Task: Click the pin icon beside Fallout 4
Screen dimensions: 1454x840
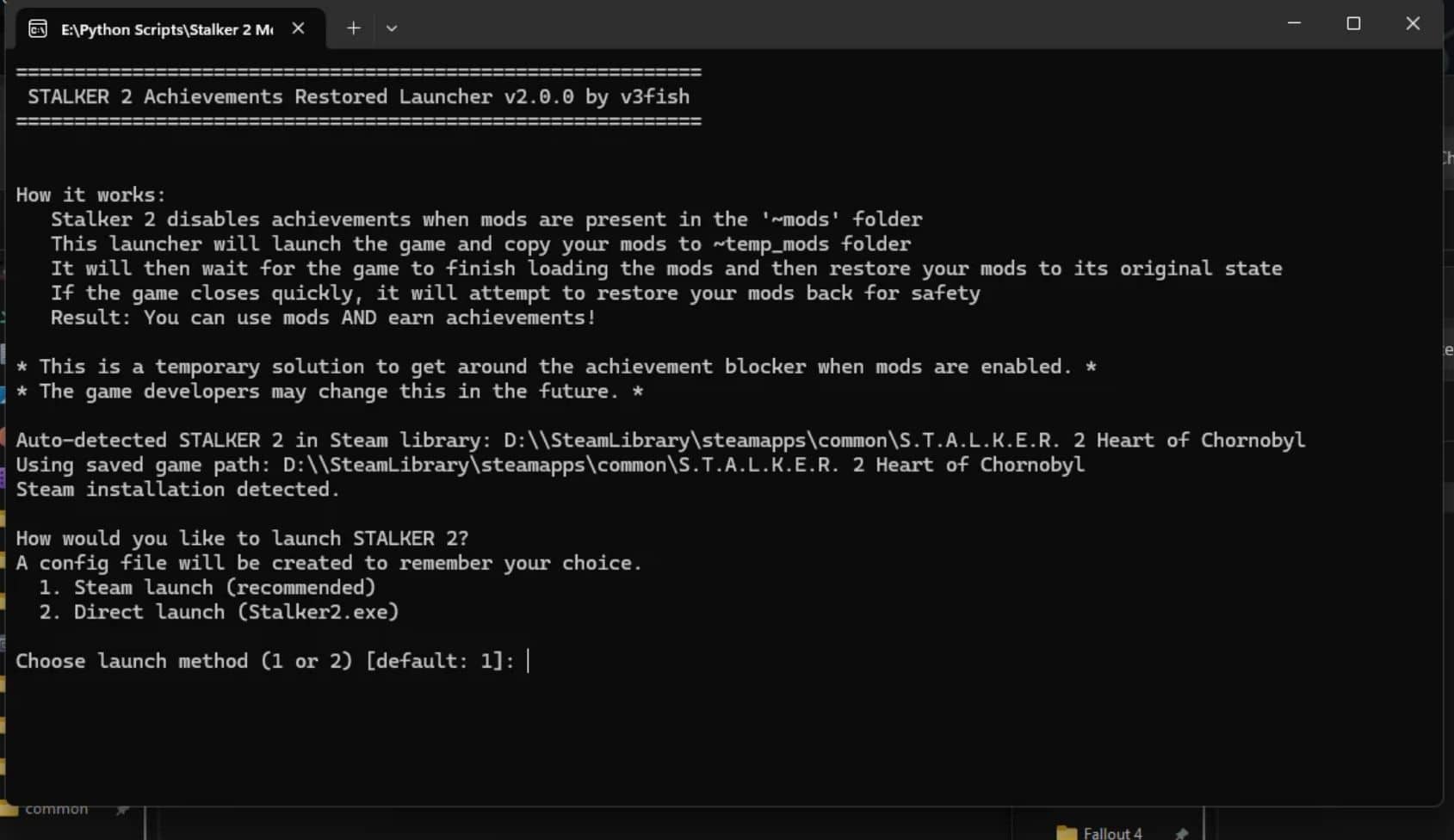Action: 1181,832
